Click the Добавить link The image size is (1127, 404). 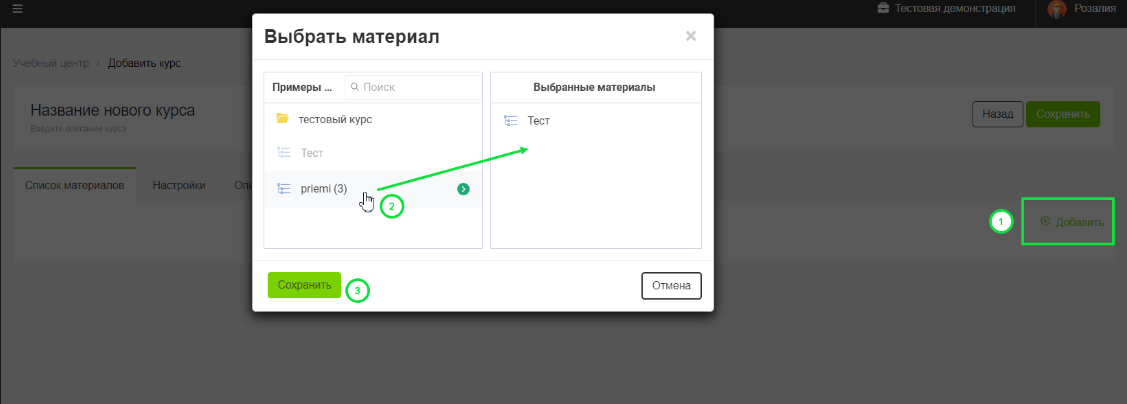(1079, 222)
